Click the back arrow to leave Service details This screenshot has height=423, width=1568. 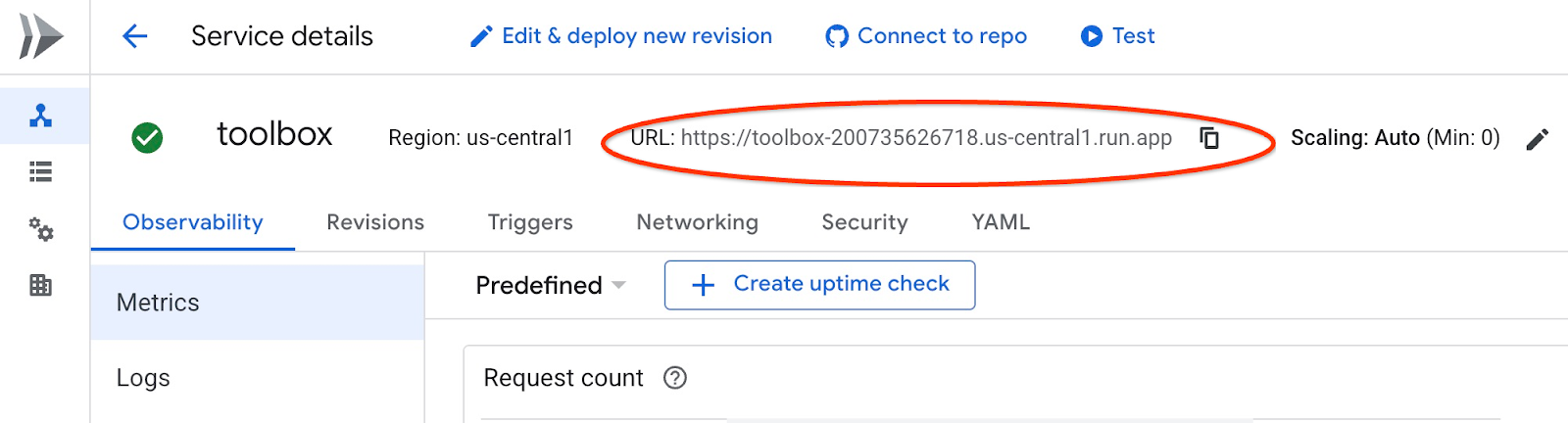(x=134, y=37)
